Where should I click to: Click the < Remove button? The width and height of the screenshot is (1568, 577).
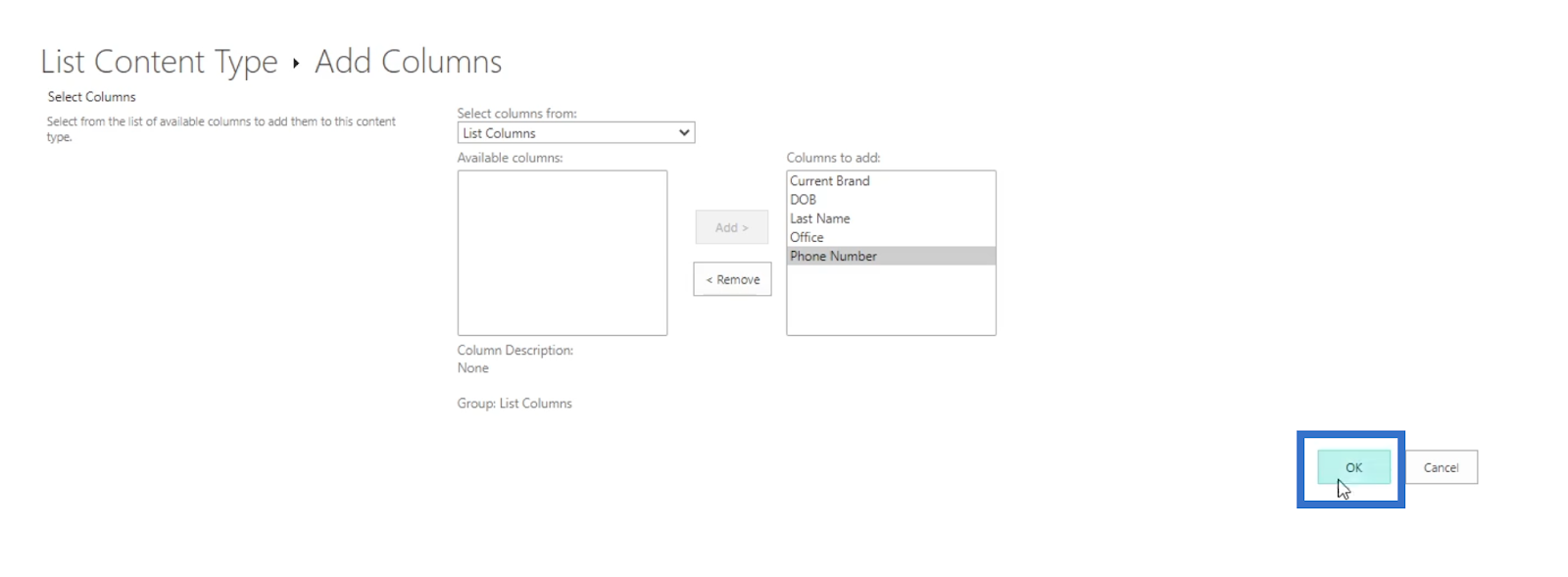click(732, 279)
